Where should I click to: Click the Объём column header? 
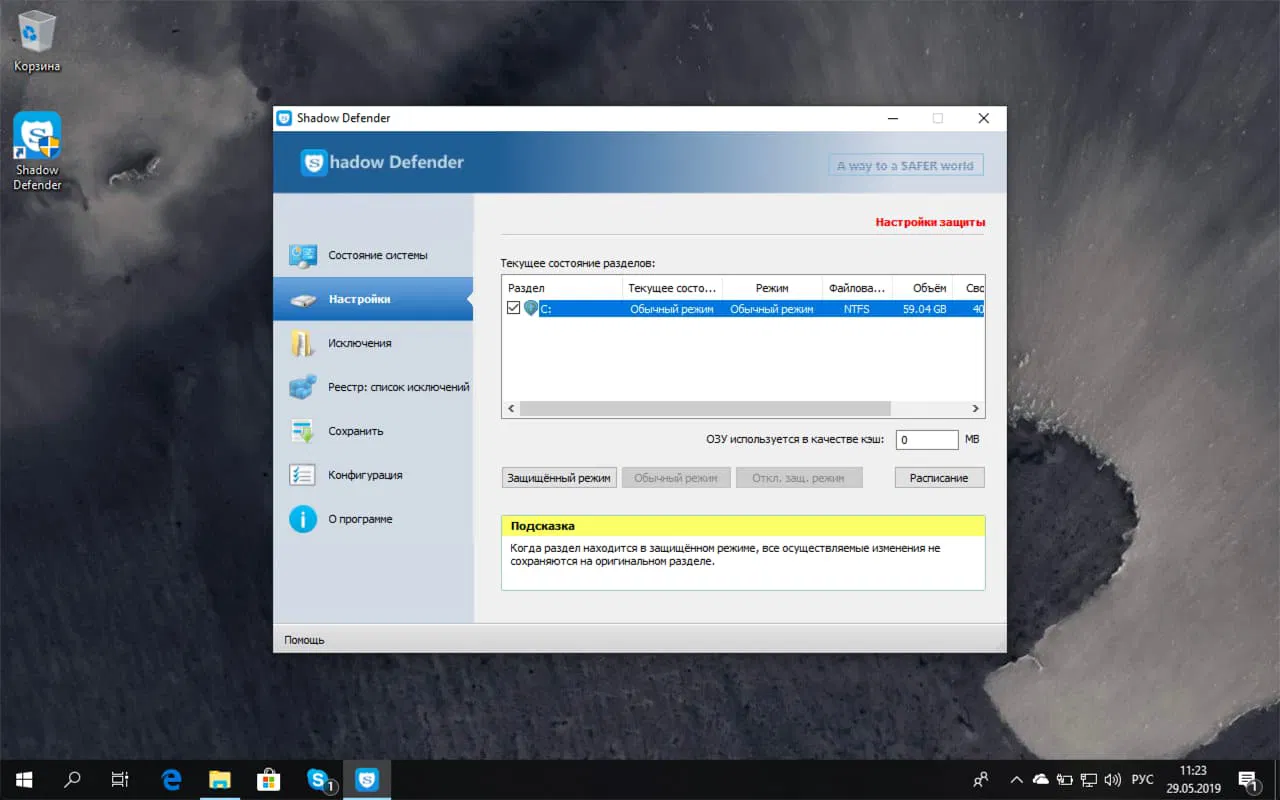tap(922, 288)
